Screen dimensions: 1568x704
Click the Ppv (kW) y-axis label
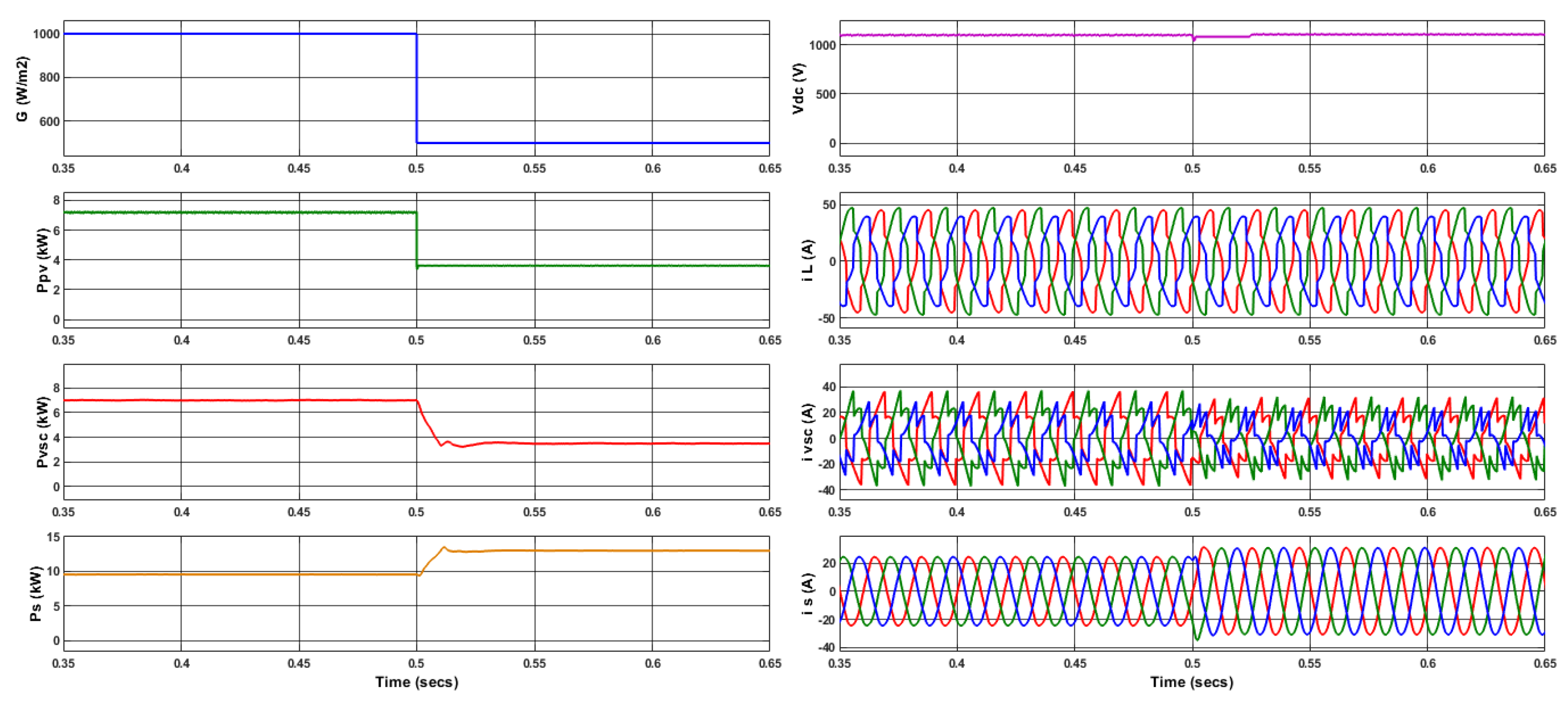[x=42, y=260]
